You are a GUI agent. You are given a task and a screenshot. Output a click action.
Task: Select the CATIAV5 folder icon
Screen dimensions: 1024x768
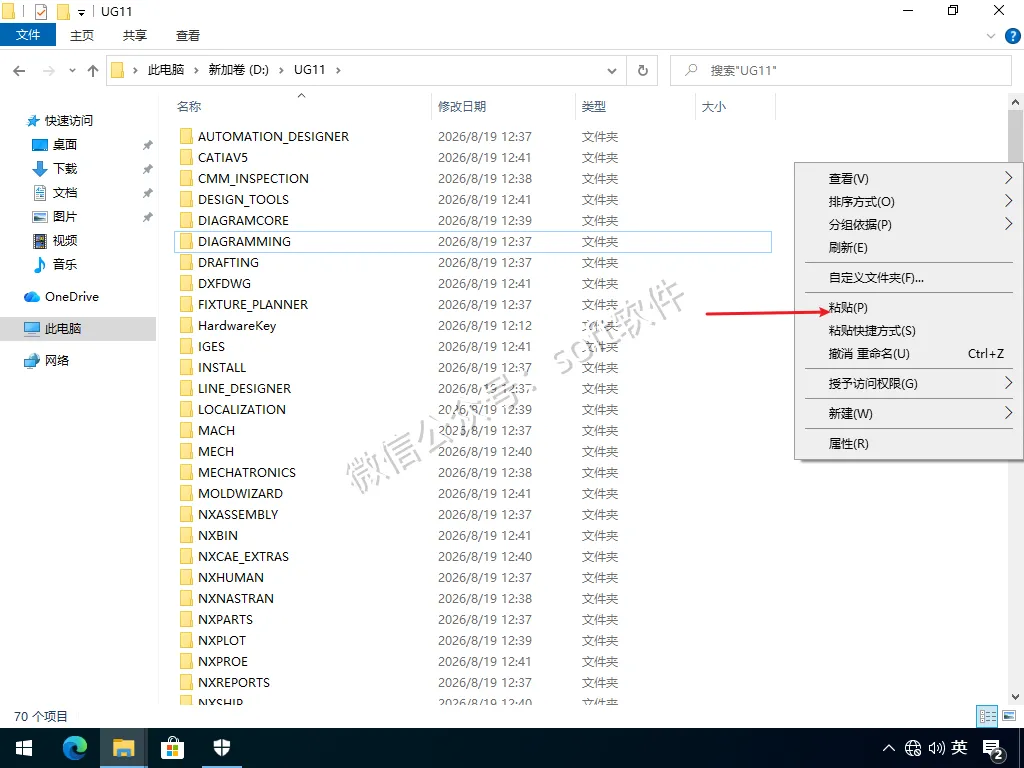tap(186, 157)
